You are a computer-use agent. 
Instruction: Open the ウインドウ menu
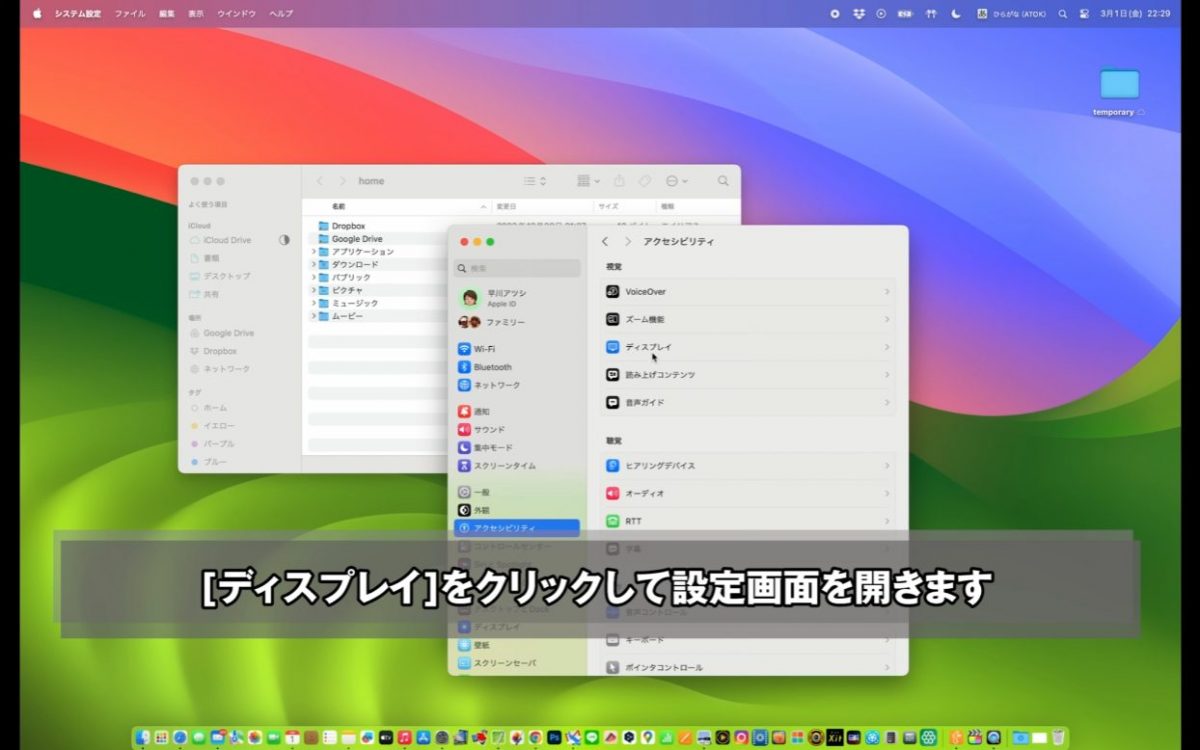click(237, 14)
